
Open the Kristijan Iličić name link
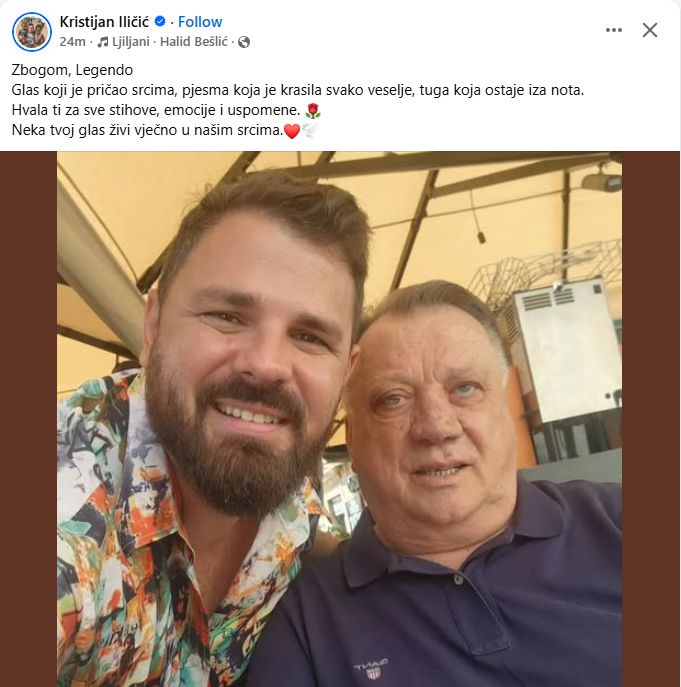pyautogui.click(x=105, y=22)
